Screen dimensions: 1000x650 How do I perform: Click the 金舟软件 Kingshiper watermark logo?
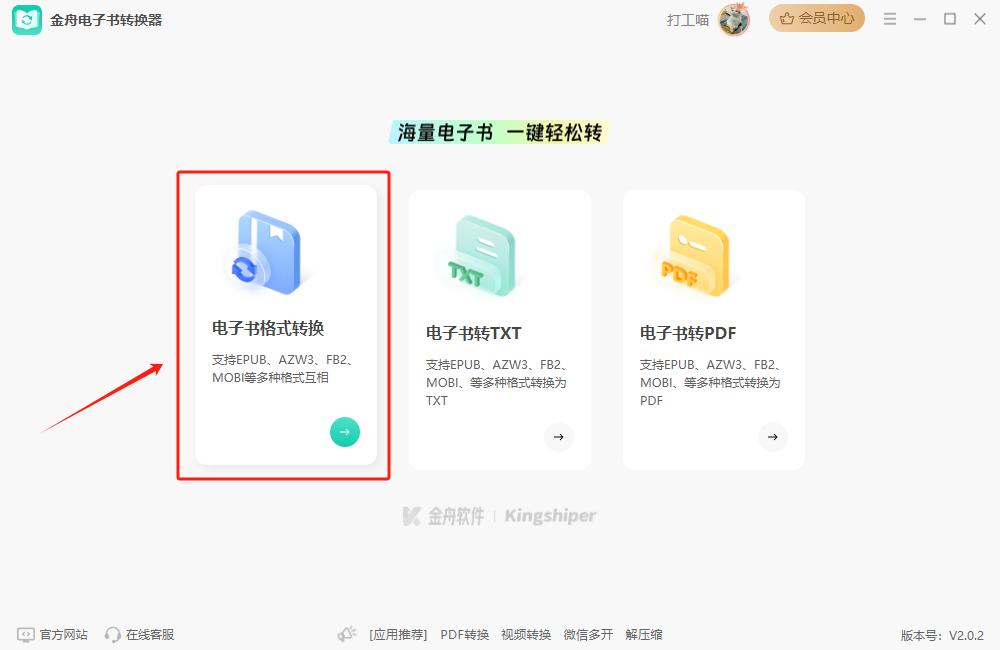tap(498, 516)
